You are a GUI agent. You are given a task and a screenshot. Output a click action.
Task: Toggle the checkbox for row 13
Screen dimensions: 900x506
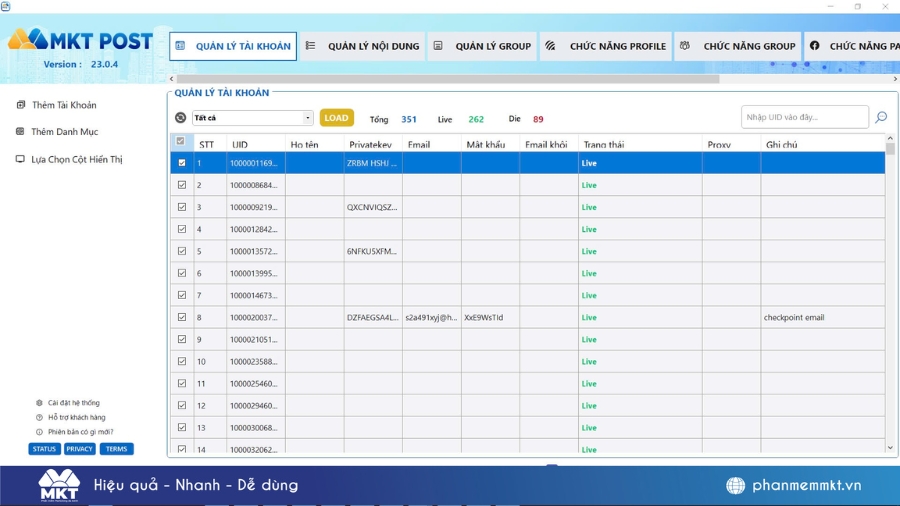[182, 427]
